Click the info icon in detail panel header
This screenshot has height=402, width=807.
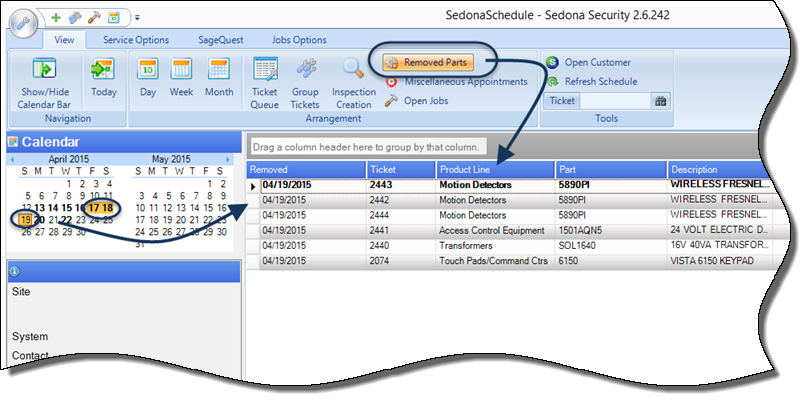(x=14, y=271)
